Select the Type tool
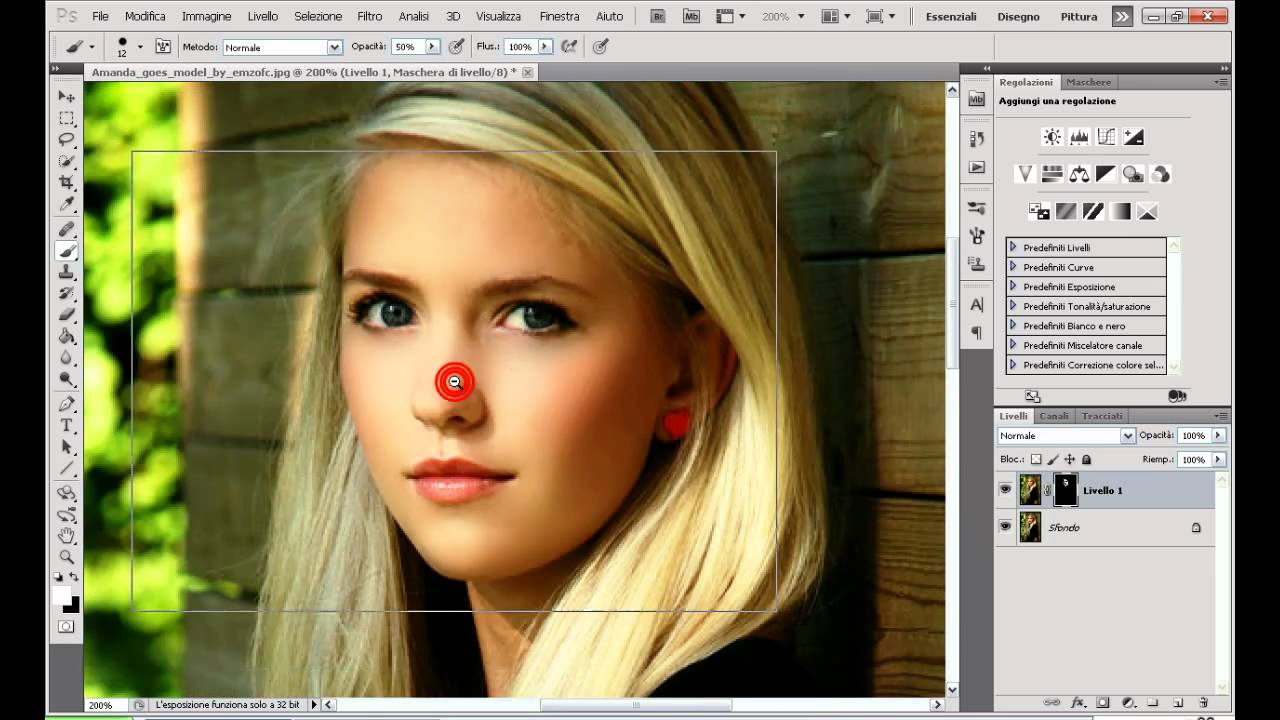This screenshot has height=720, width=1280. 66,425
